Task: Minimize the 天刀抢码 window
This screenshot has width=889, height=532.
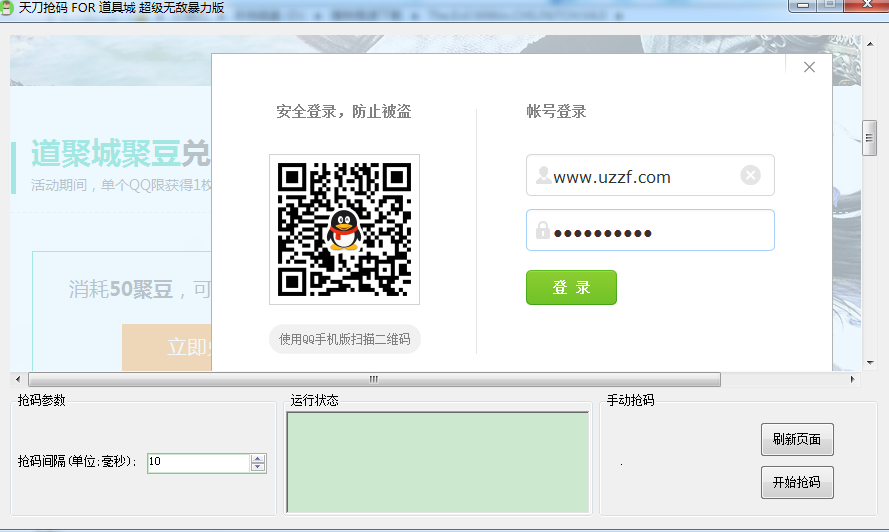Action: [803, 5]
